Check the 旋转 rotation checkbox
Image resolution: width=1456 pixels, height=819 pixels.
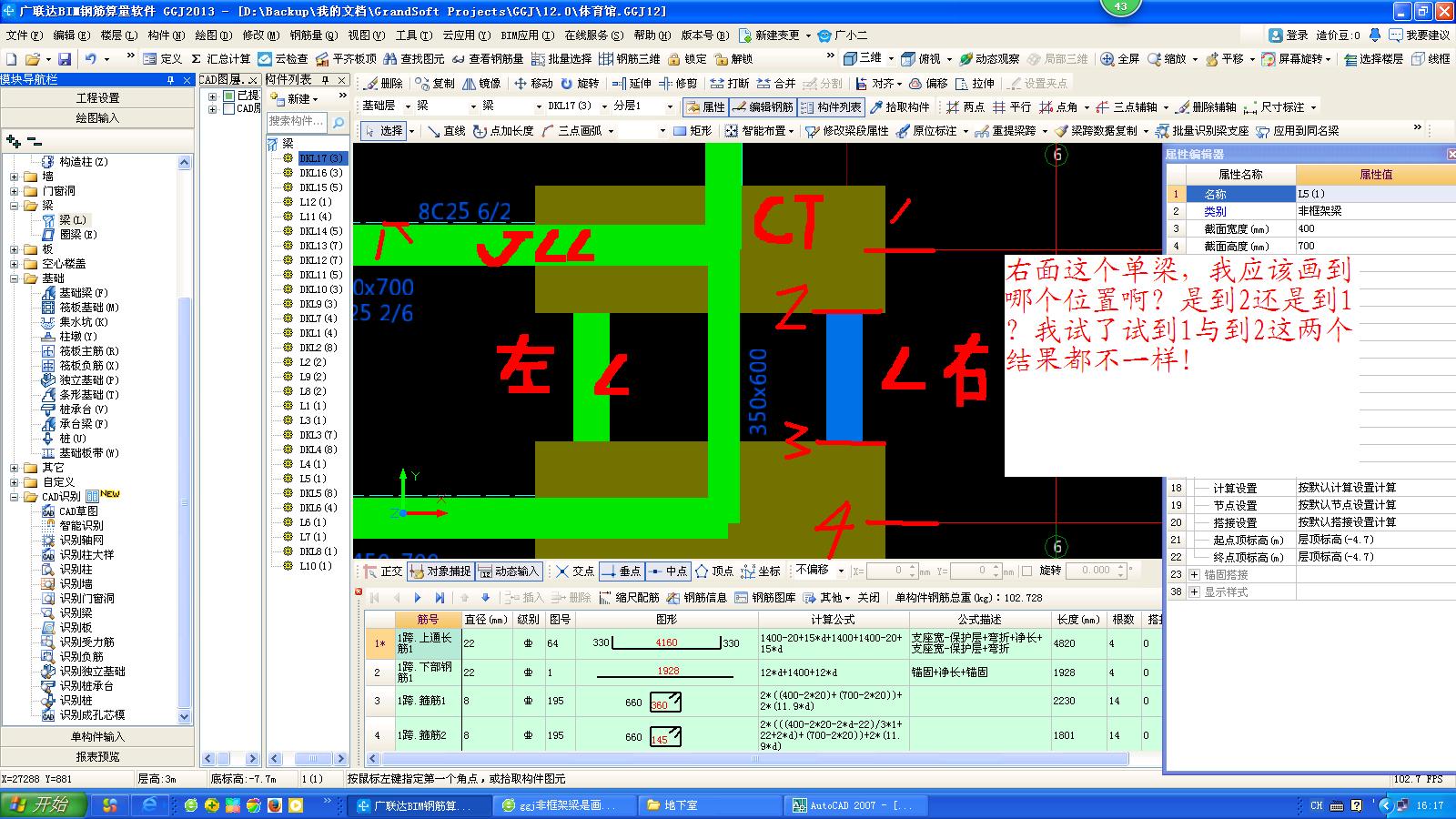pos(1026,571)
